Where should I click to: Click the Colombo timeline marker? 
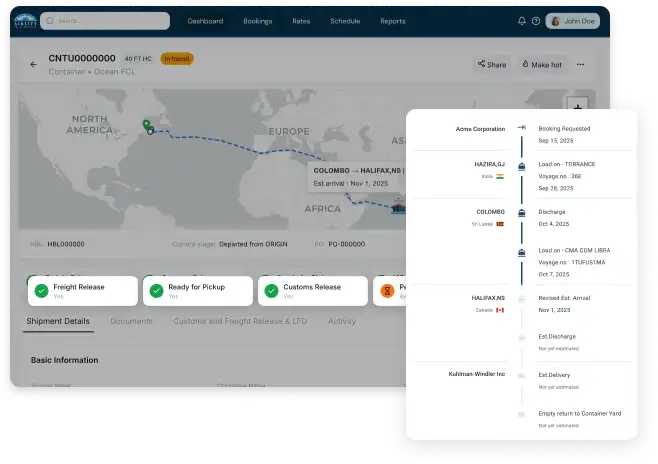tap(521, 212)
